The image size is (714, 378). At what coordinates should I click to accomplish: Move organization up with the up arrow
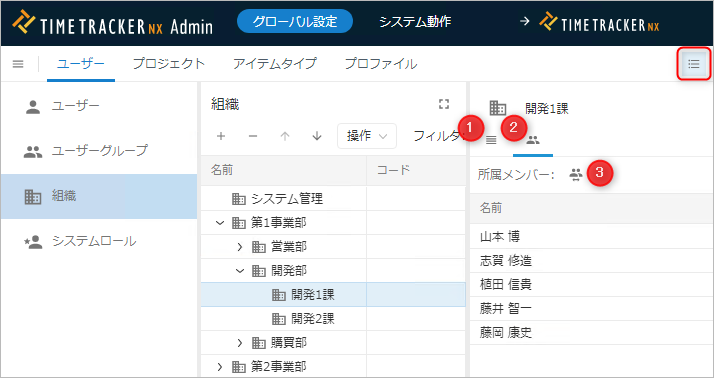pos(285,136)
